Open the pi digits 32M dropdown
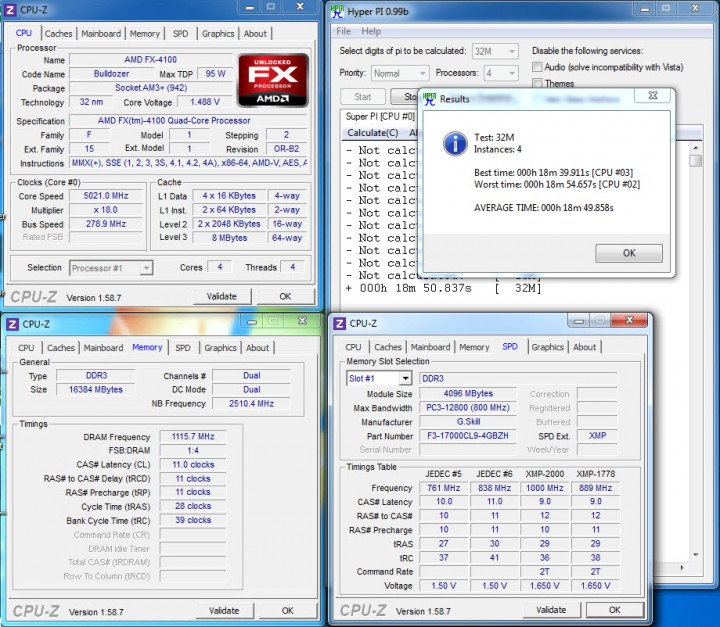The height and width of the screenshot is (627, 720). [495, 51]
